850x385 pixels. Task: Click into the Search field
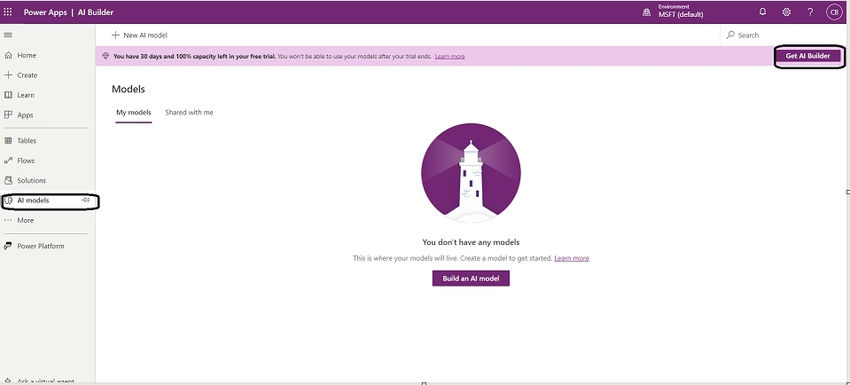coord(784,35)
